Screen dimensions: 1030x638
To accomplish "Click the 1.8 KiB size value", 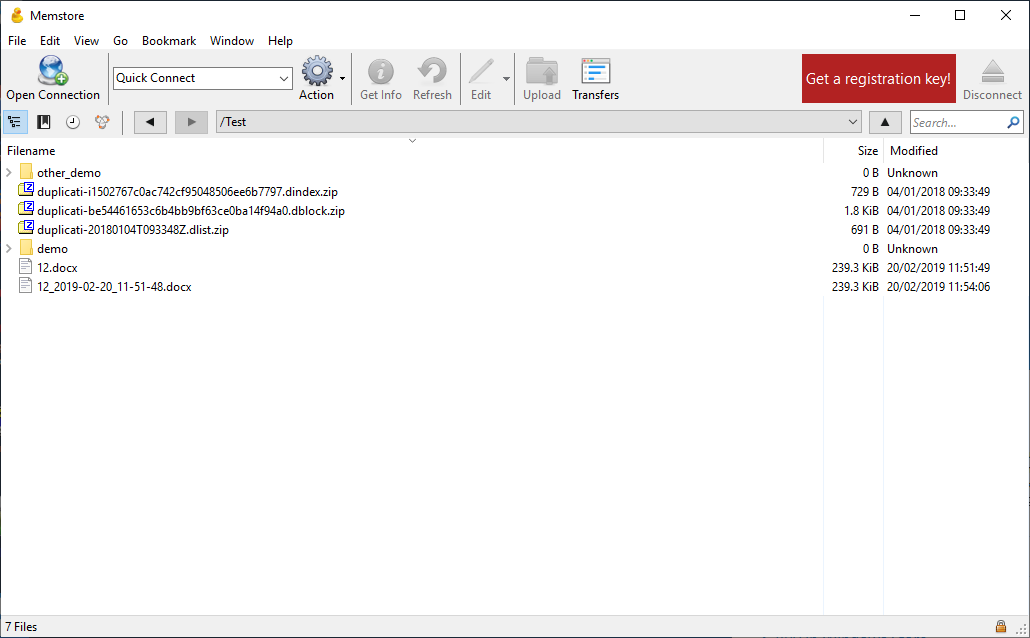I will coord(861,210).
